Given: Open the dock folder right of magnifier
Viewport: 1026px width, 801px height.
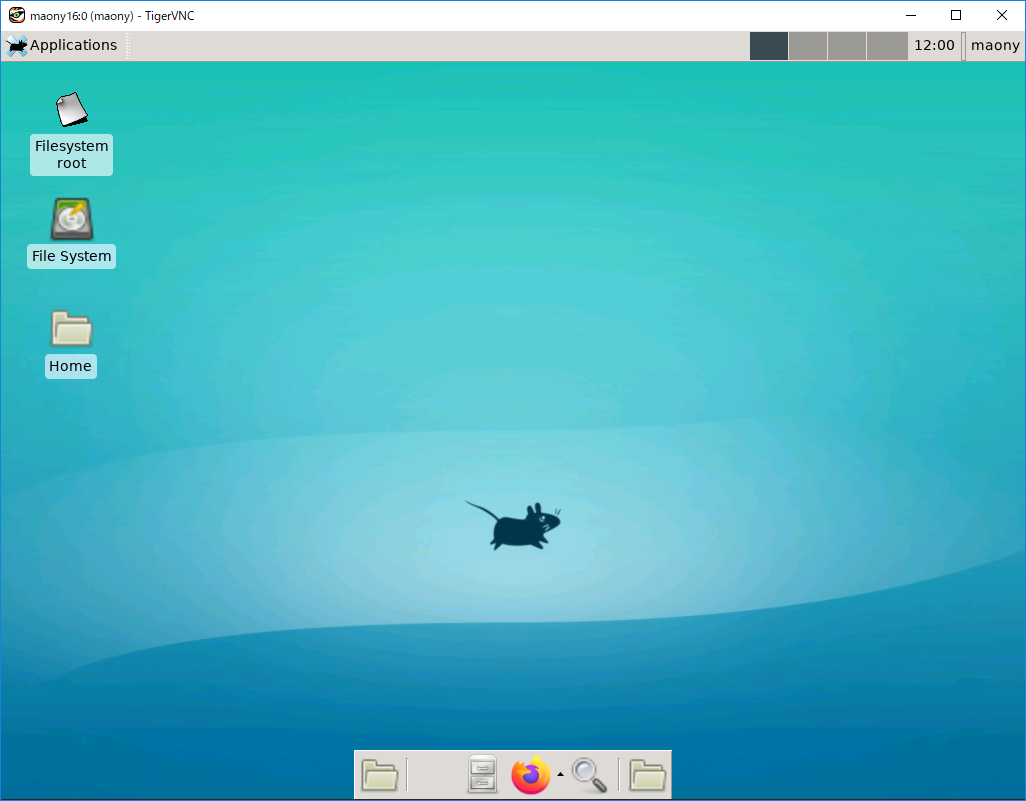Looking at the screenshot, I should click(x=648, y=775).
